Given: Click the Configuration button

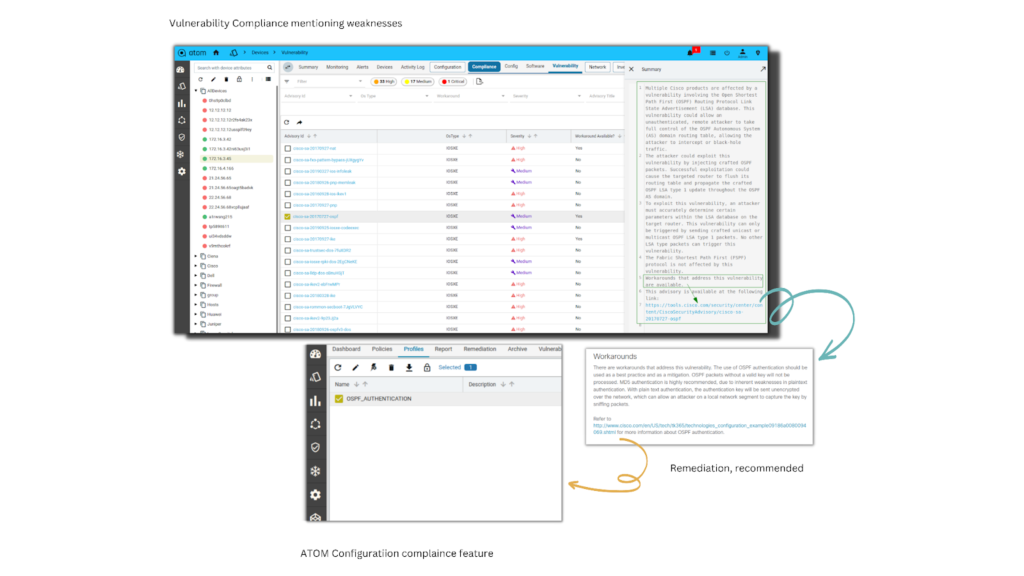Looking at the screenshot, I should tap(447, 67).
